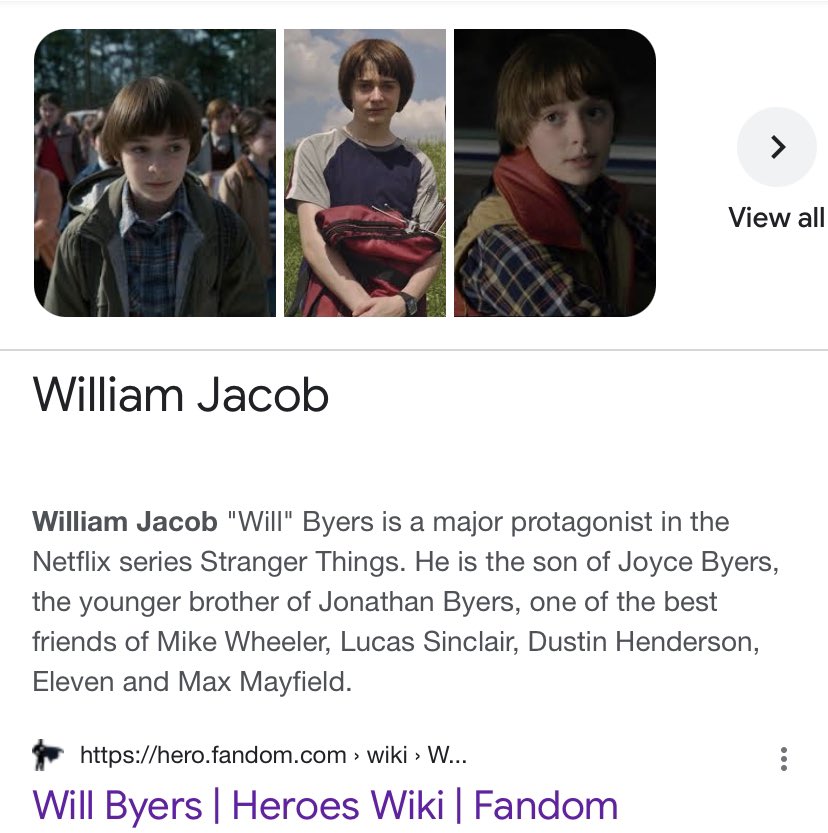Click Heroes Wiki in the result title
The height and width of the screenshot is (833, 828).
point(338,806)
